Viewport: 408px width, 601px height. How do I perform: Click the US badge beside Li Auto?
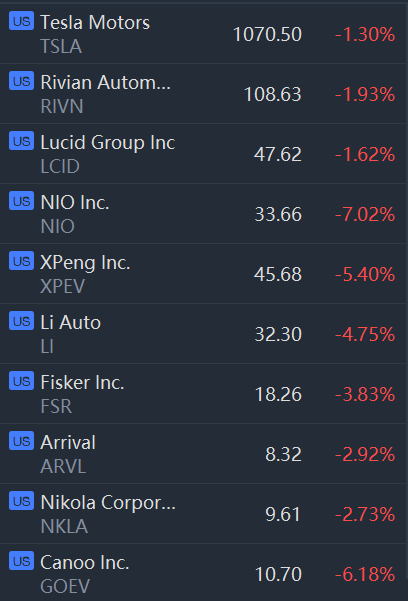pos(21,321)
